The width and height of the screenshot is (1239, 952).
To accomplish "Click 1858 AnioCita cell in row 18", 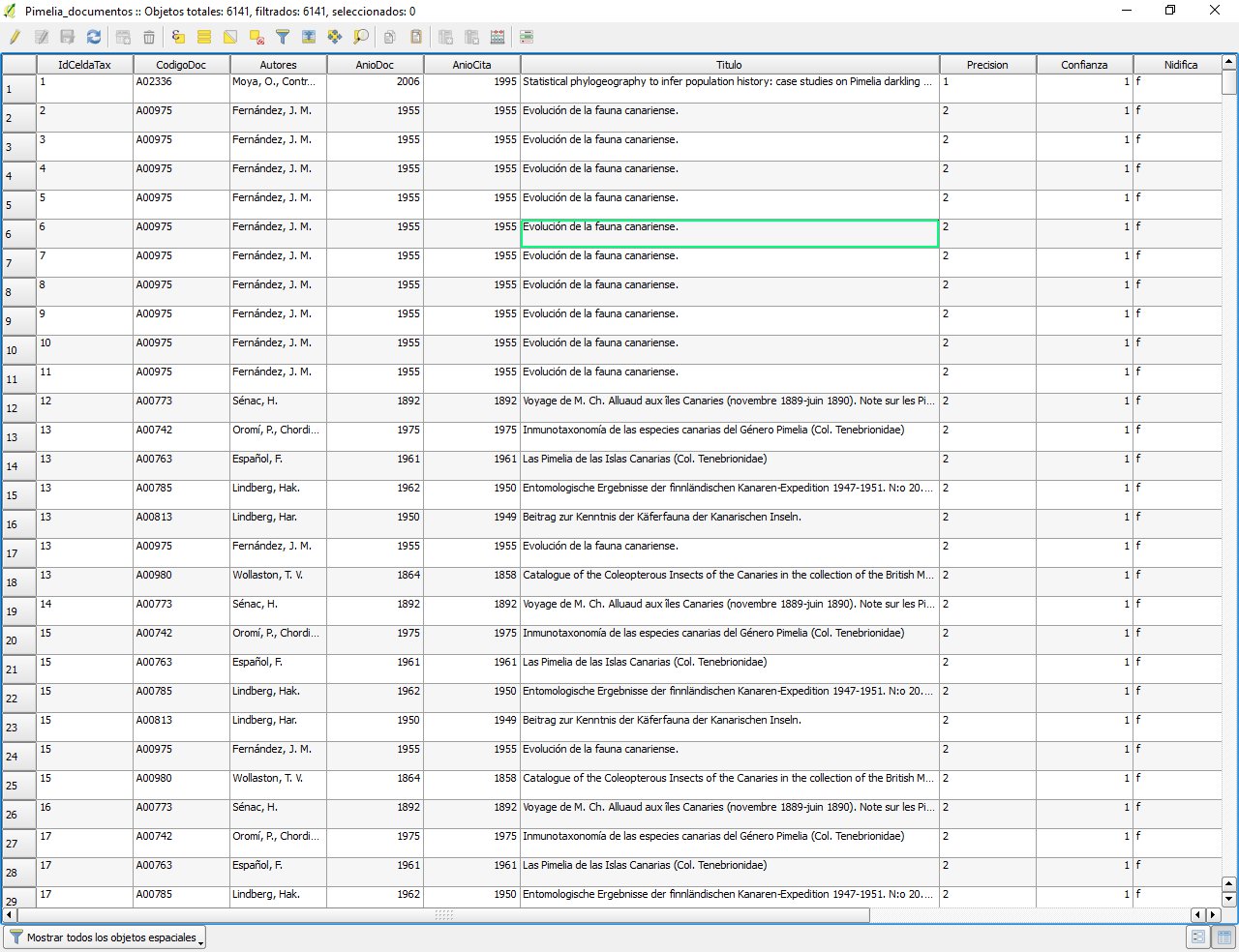I will coord(471,582).
